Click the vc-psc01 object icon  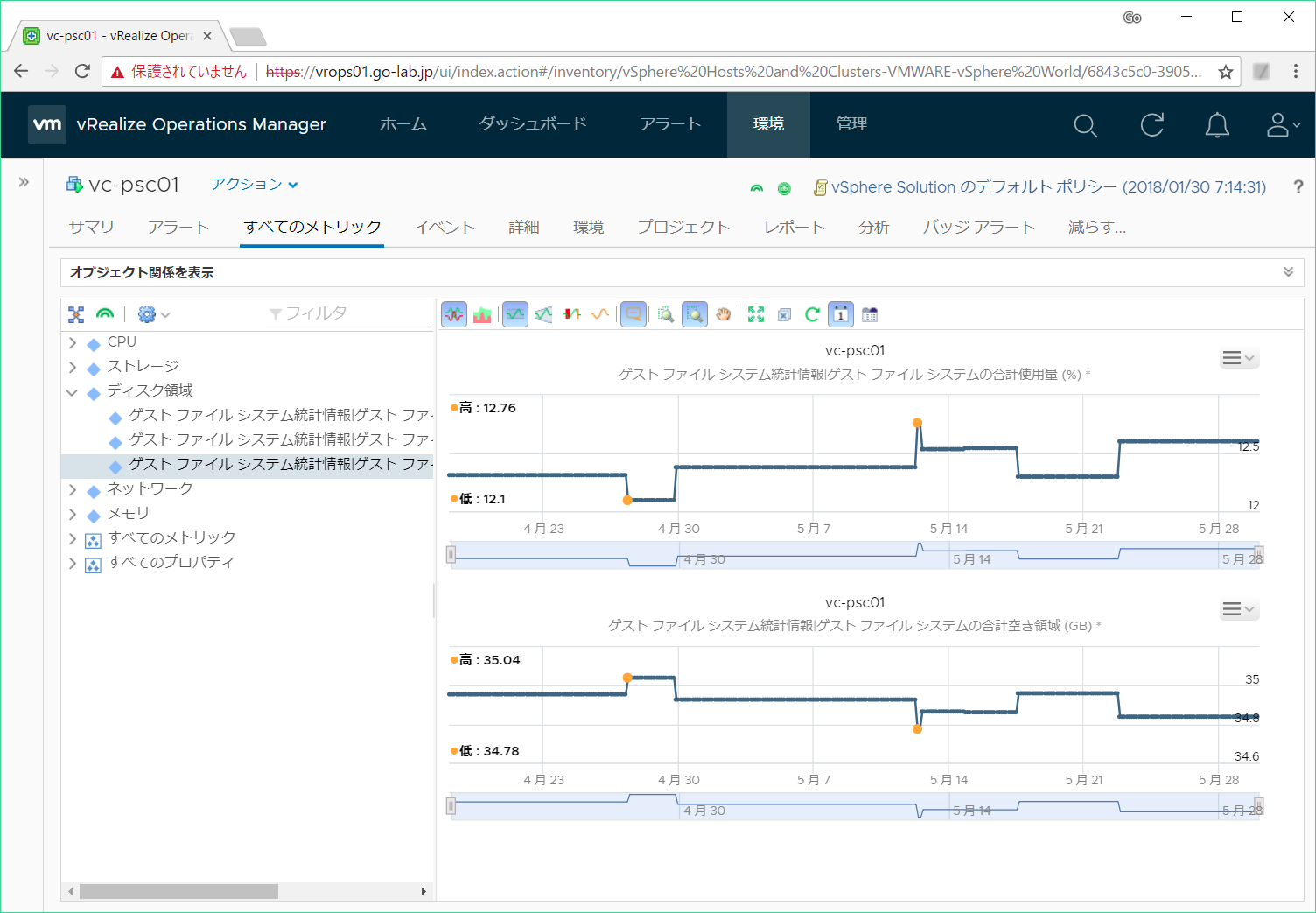pyautogui.click(x=74, y=185)
